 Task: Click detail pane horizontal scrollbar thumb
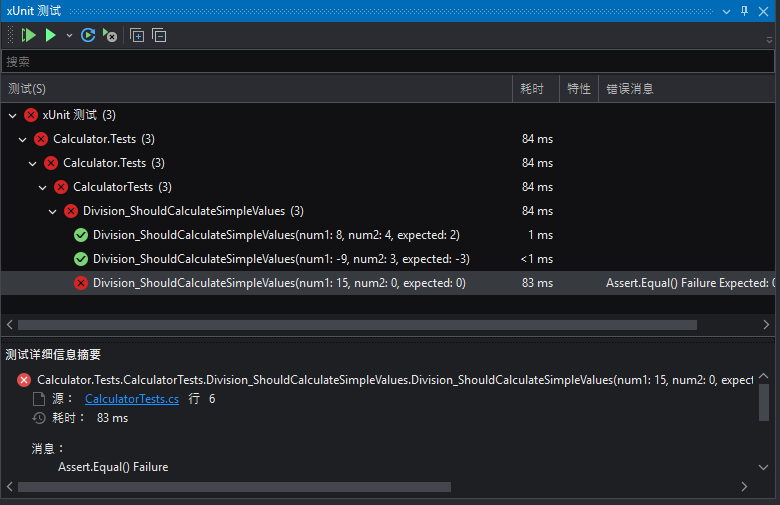tap(234, 487)
